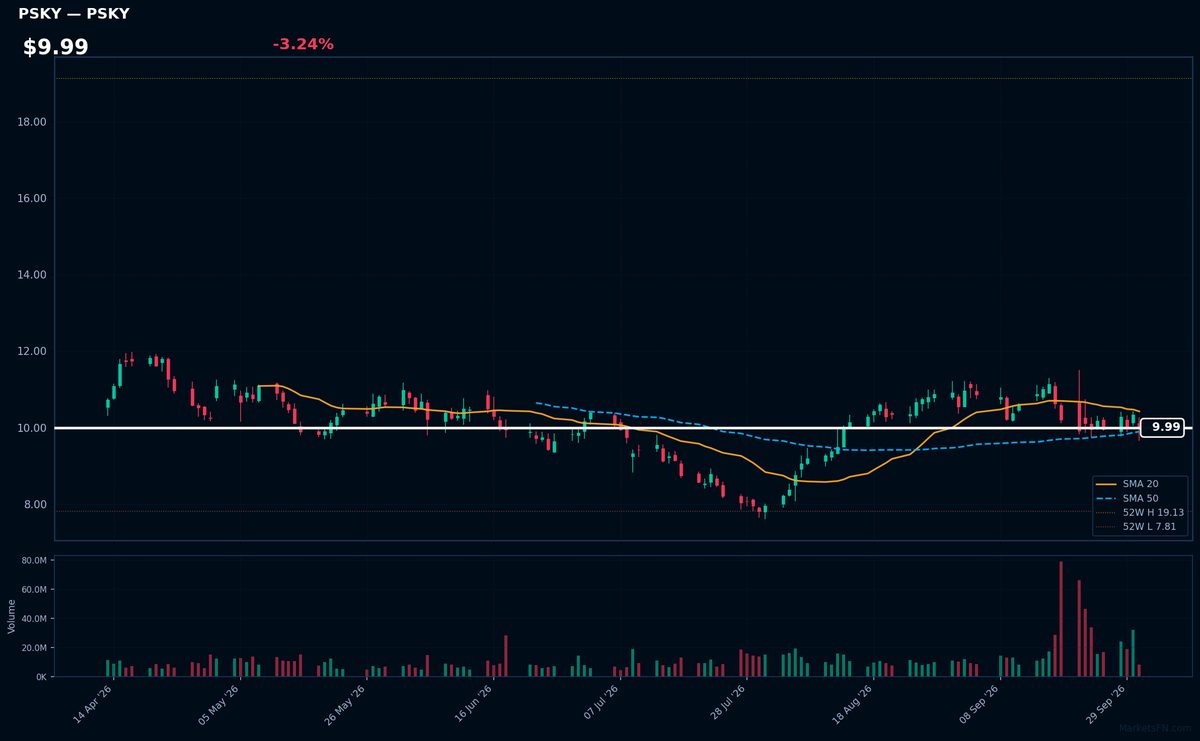Click the 40.0M volume axis label

pyautogui.click(x=34, y=619)
